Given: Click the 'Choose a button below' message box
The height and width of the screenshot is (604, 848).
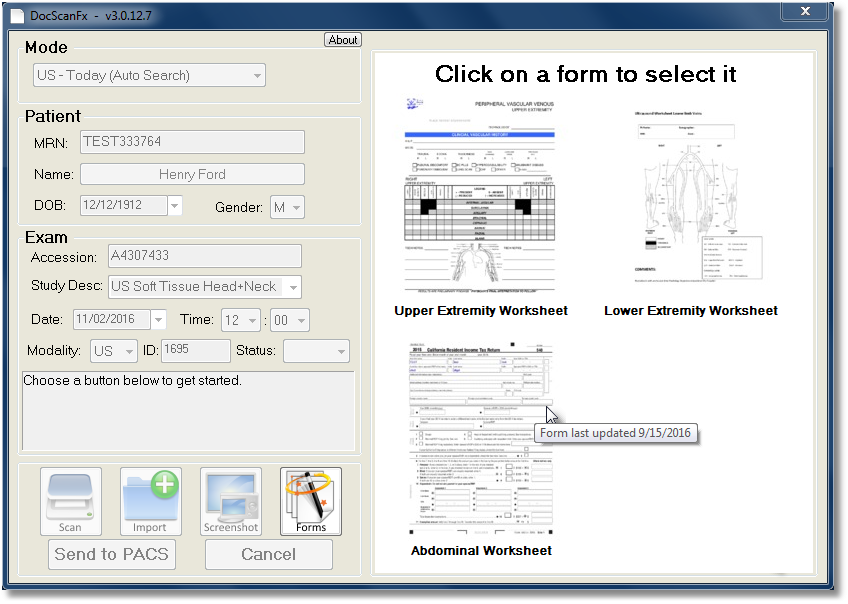Looking at the screenshot, I should coord(188,410).
